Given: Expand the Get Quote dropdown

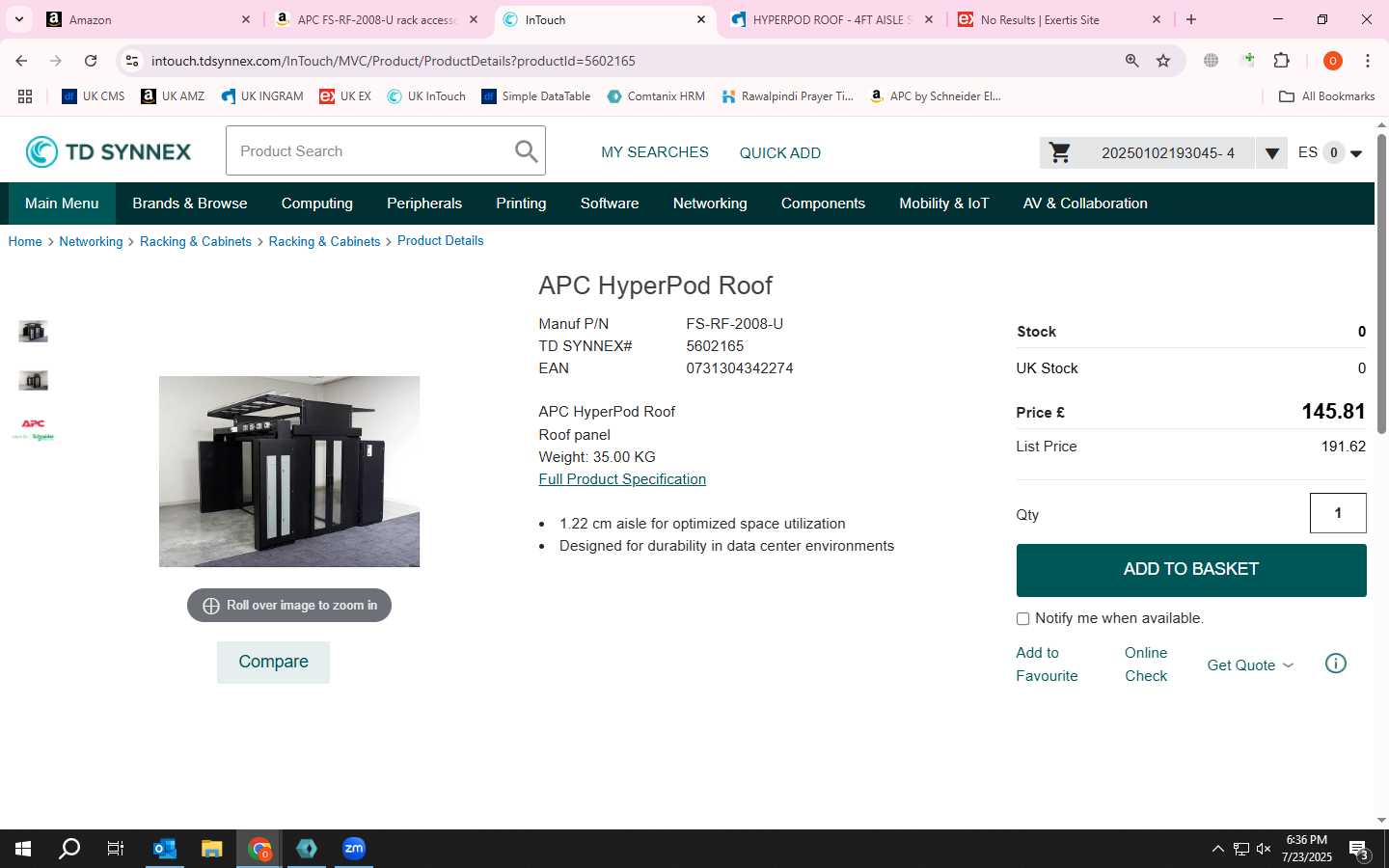Looking at the screenshot, I should 1250,665.
